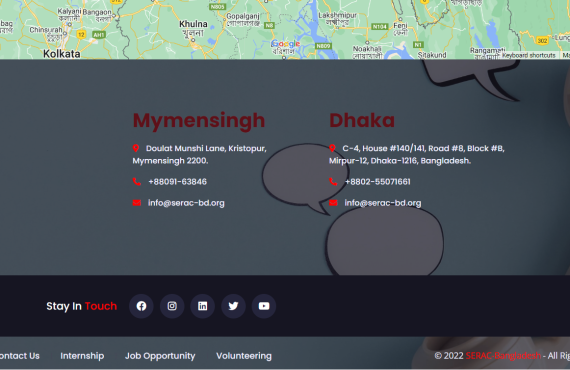The image size is (570, 370).
Task: Open the Job Opportunity footer link
Action: pos(160,356)
